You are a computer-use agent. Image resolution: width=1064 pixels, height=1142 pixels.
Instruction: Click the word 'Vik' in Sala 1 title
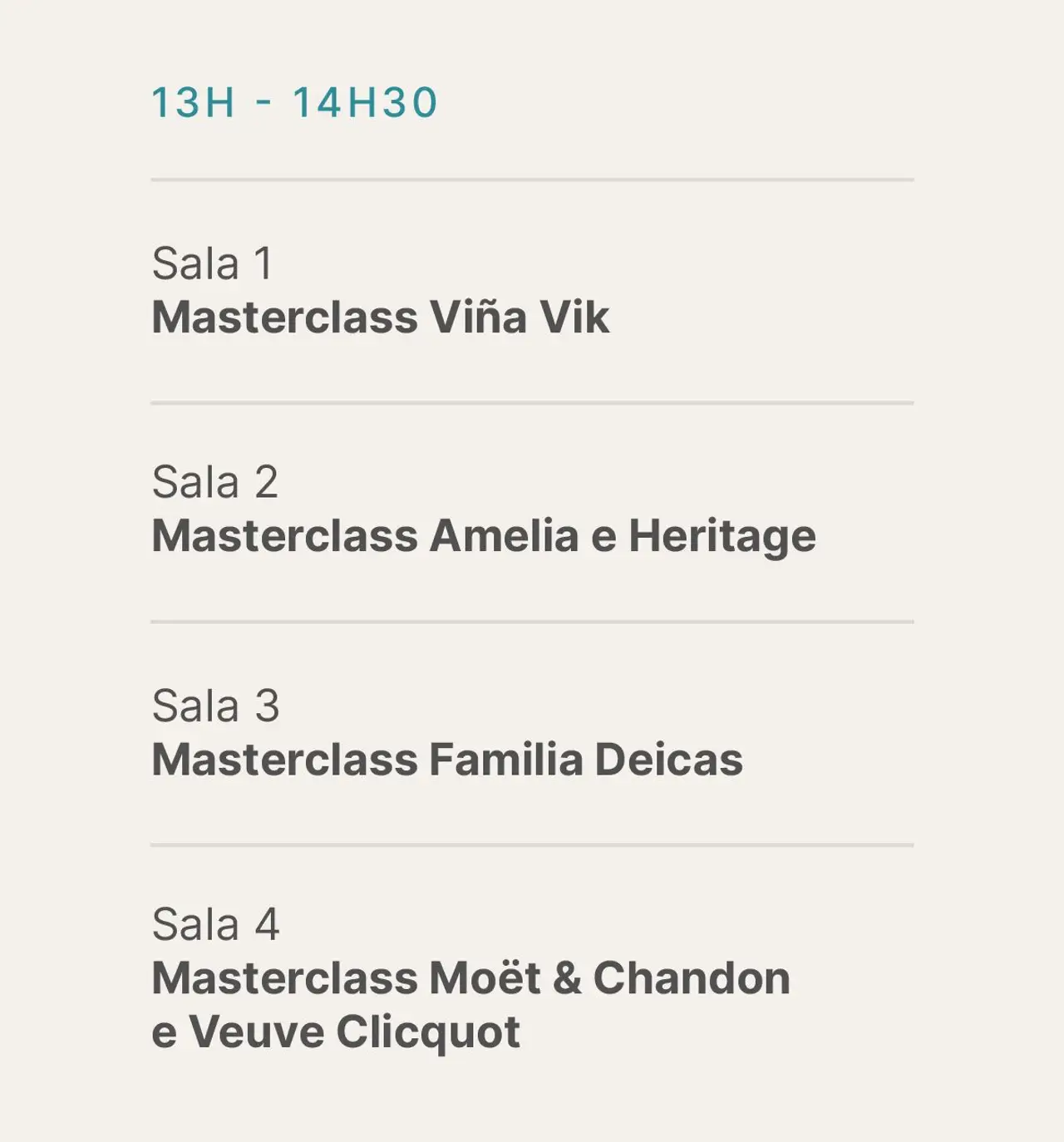click(574, 317)
